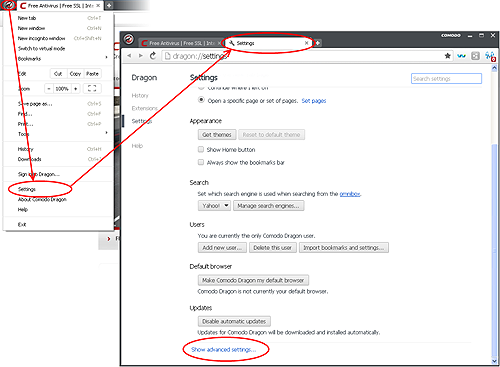Choose Exit from the Dragon menu
Image resolution: width=500 pixels, height=367 pixels.
click(58, 225)
